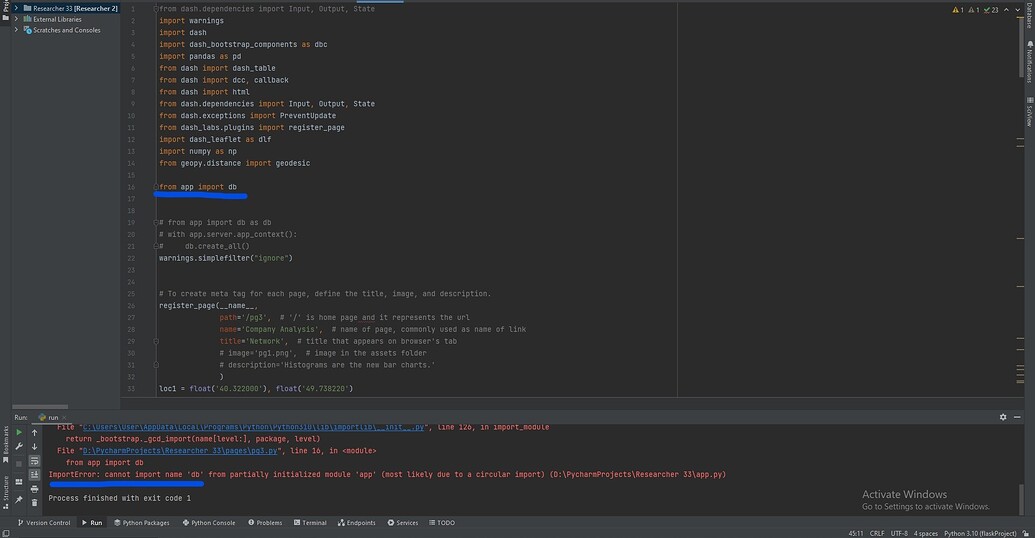Open the Terminal tab

click(x=310, y=523)
